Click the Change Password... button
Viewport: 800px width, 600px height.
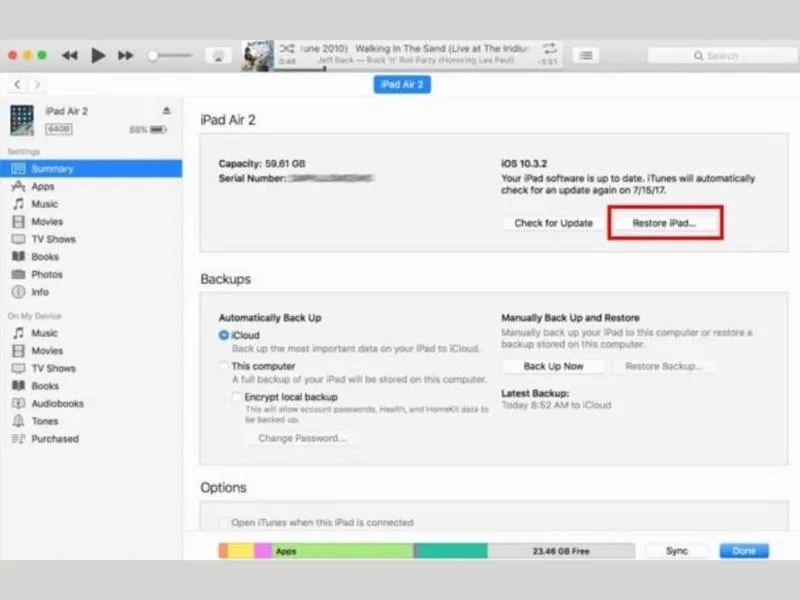302,438
